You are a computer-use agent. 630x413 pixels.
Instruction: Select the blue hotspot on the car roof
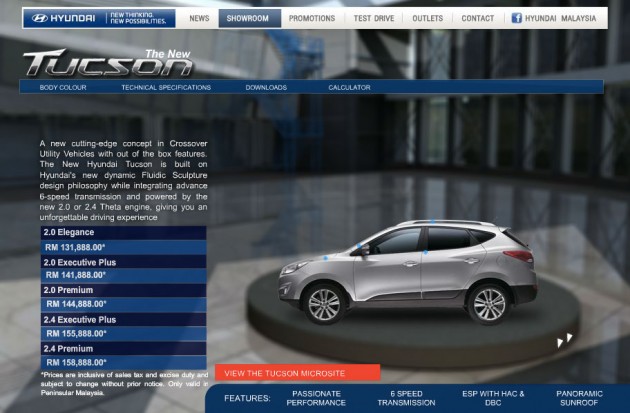click(432, 221)
